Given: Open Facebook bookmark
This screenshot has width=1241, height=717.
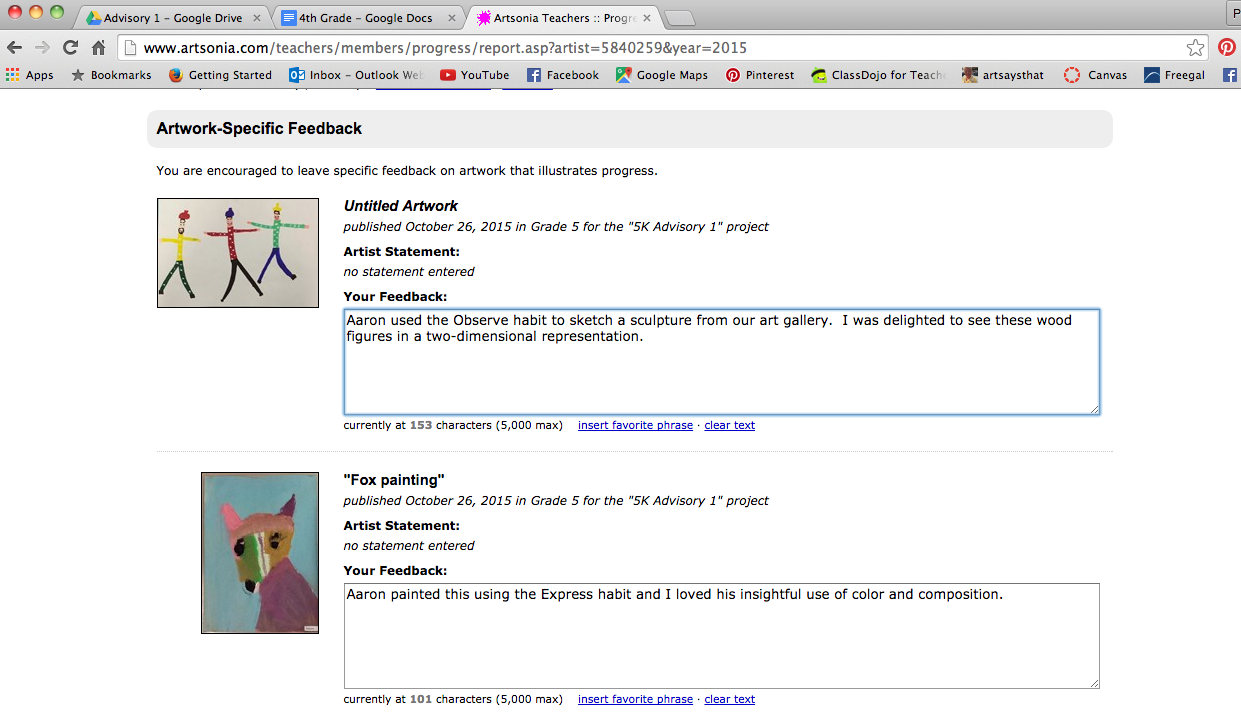Looking at the screenshot, I should tap(563, 75).
